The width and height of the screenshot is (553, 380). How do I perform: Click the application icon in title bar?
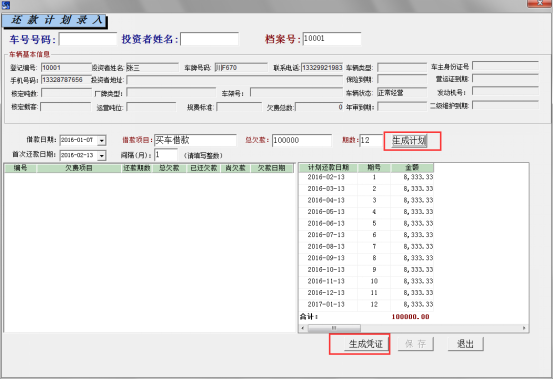tap(5, 5)
